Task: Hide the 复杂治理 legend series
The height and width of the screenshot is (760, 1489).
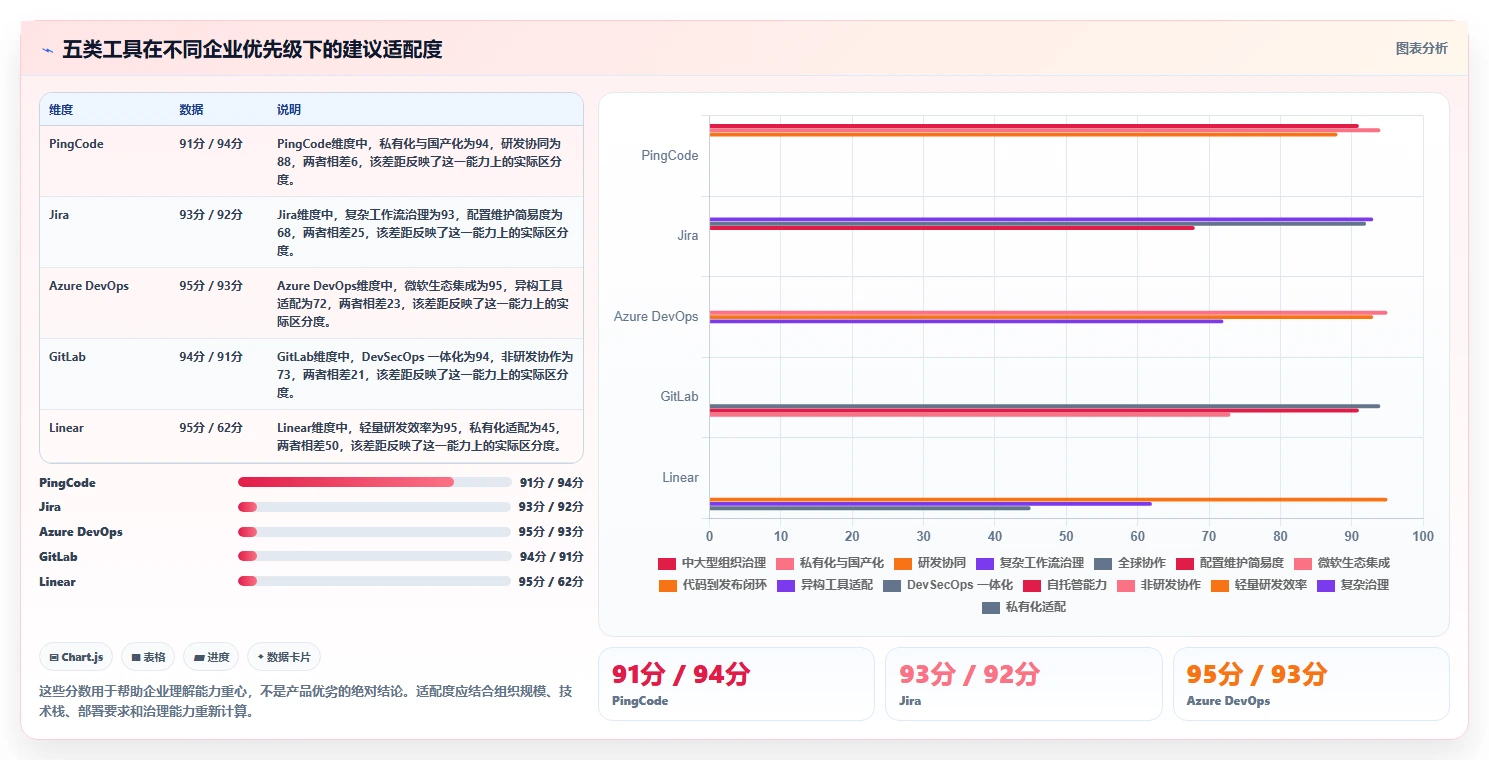Action: coord(1353,585)
